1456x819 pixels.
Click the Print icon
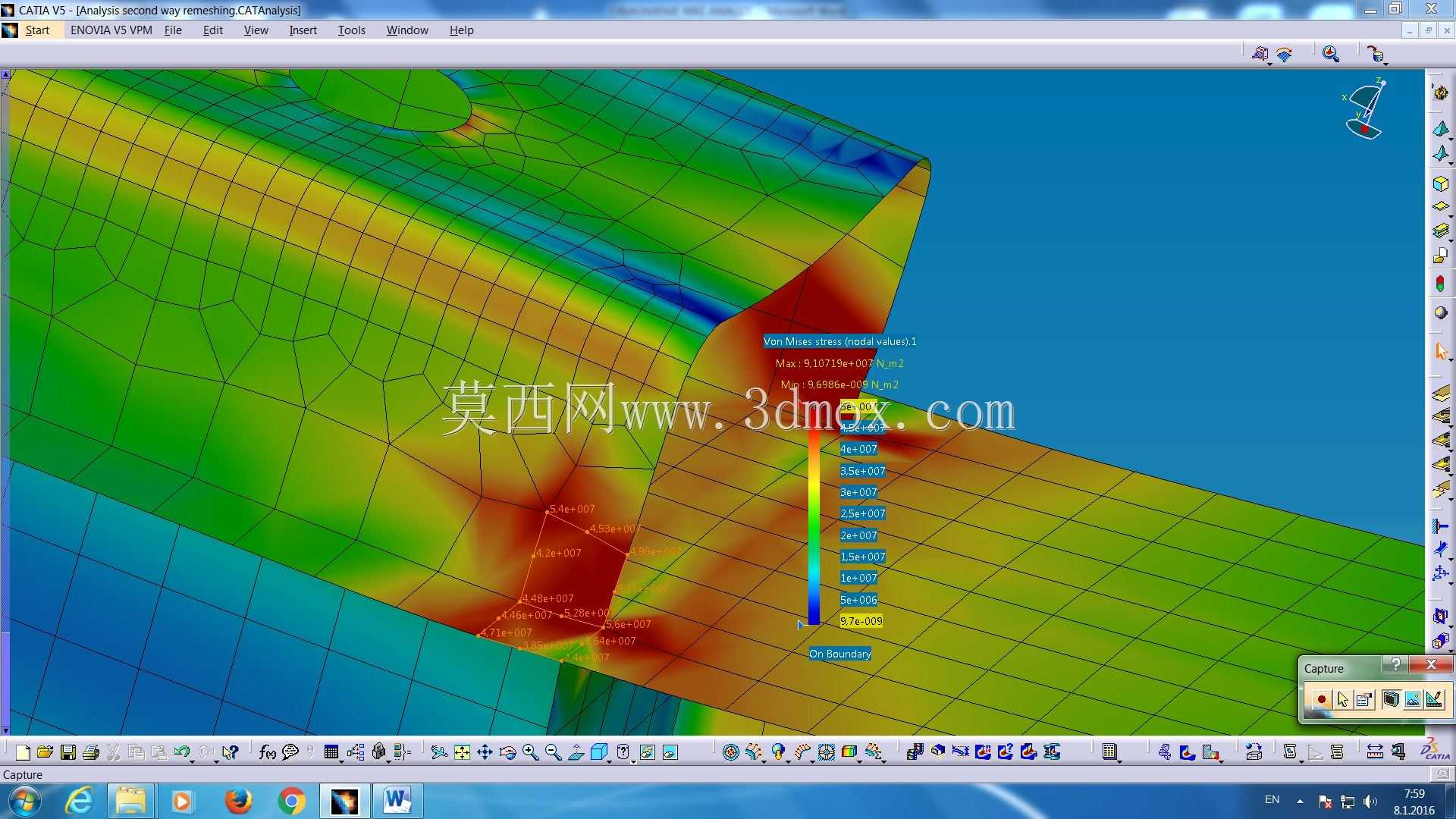pyautogui.click(x=91, y=752)
